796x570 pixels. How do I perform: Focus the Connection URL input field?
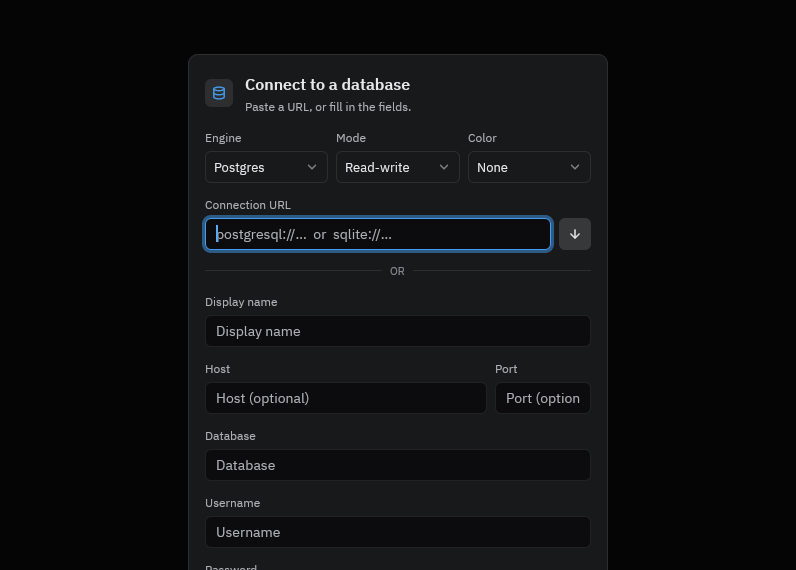pos(378,234)
